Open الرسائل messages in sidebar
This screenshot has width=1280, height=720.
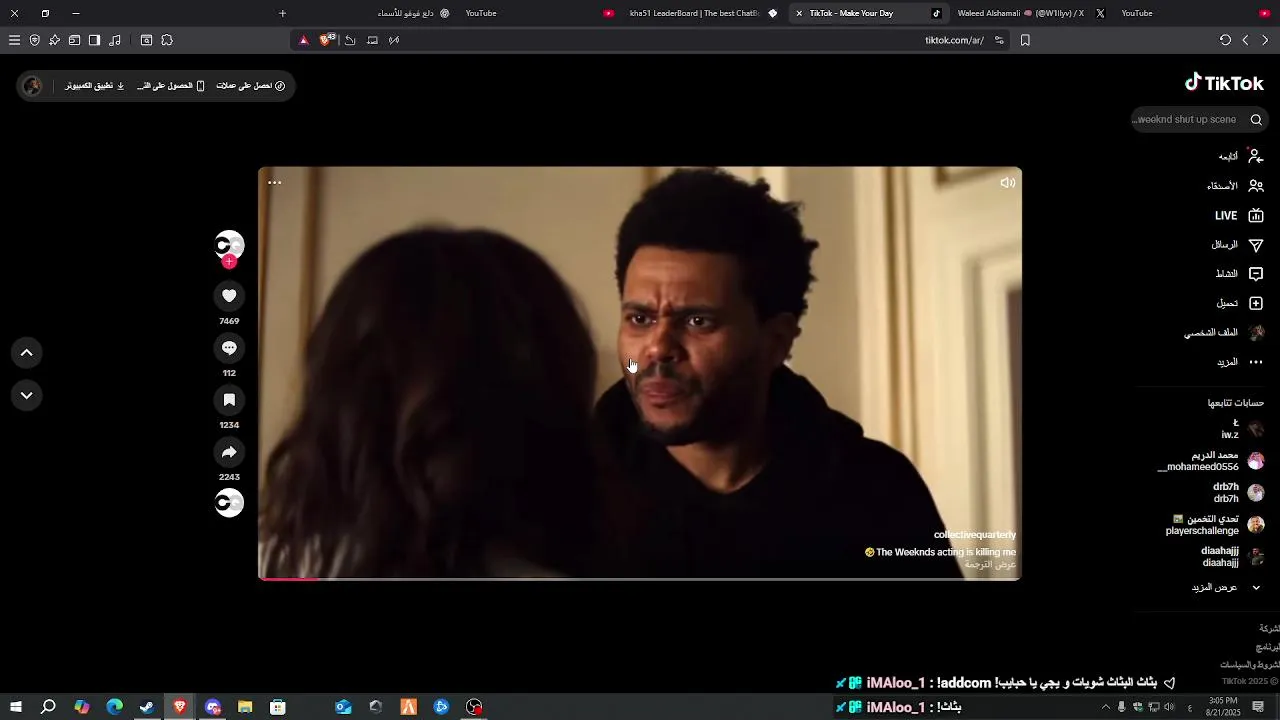coord(1237,245)
